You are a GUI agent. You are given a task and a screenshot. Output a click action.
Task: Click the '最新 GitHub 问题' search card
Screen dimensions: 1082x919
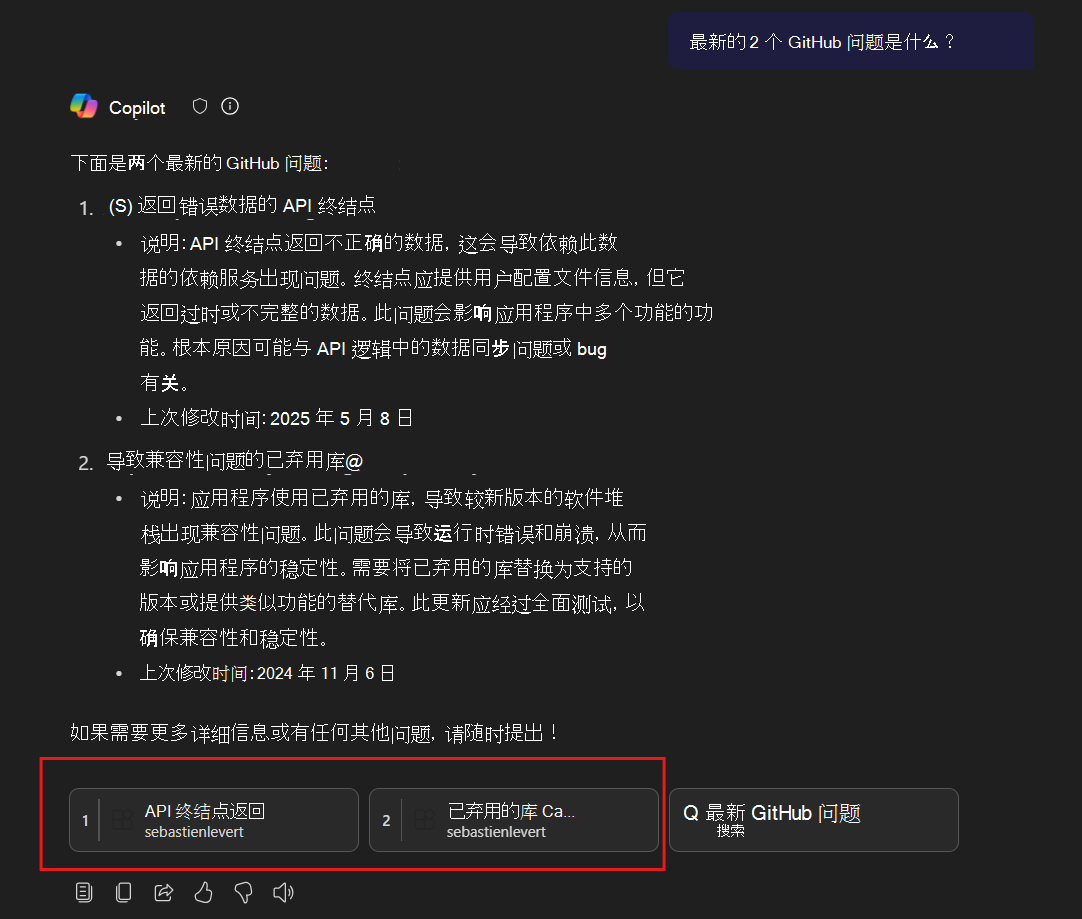point(813,819)
